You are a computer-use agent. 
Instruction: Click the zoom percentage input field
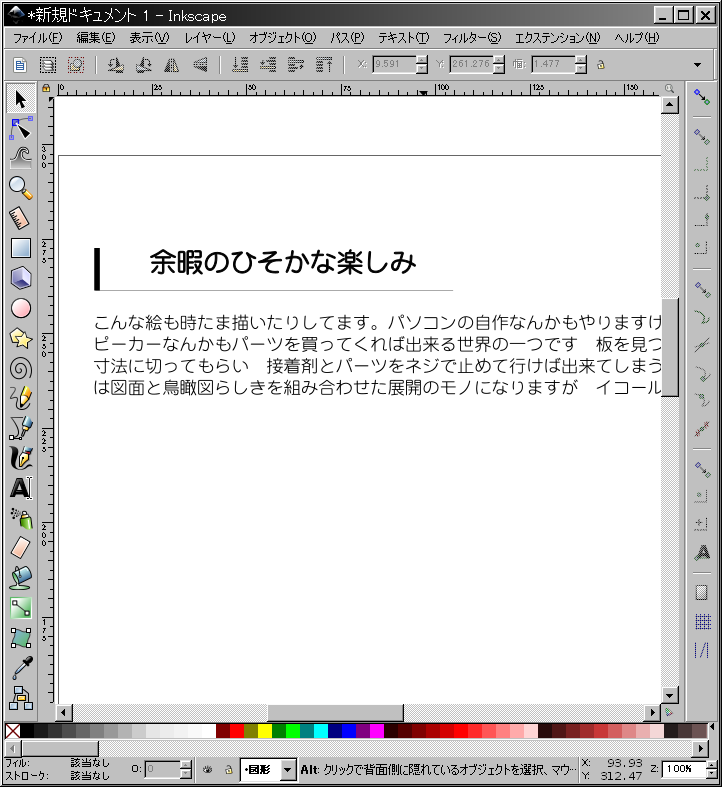(683, 769)
